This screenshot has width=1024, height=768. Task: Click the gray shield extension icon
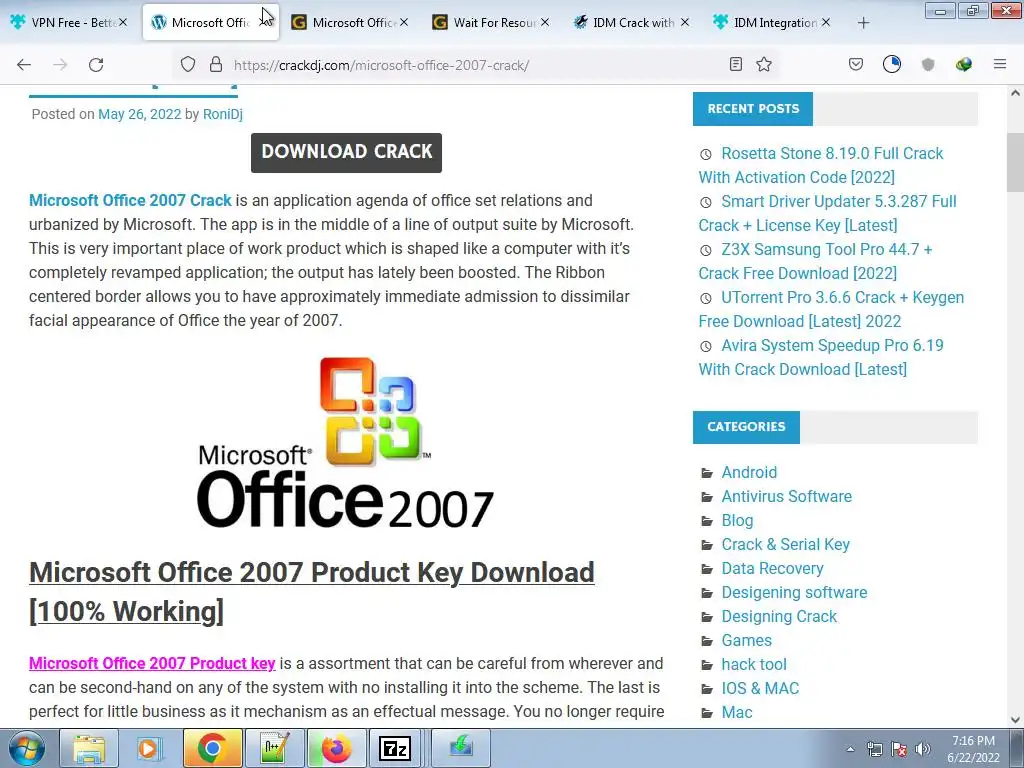tap(928, 64)
